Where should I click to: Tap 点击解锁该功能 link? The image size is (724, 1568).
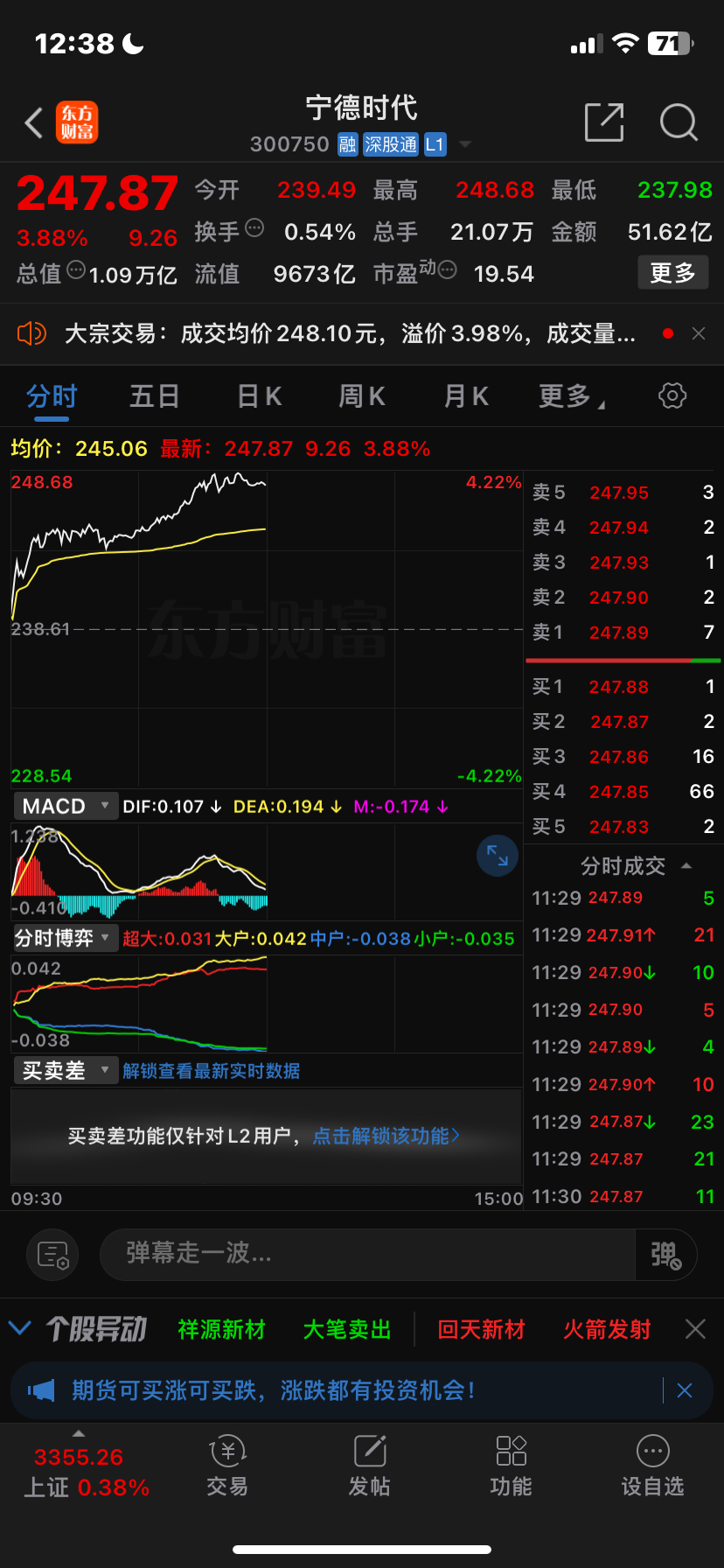pyautogui.click(x=386, y=1136)
